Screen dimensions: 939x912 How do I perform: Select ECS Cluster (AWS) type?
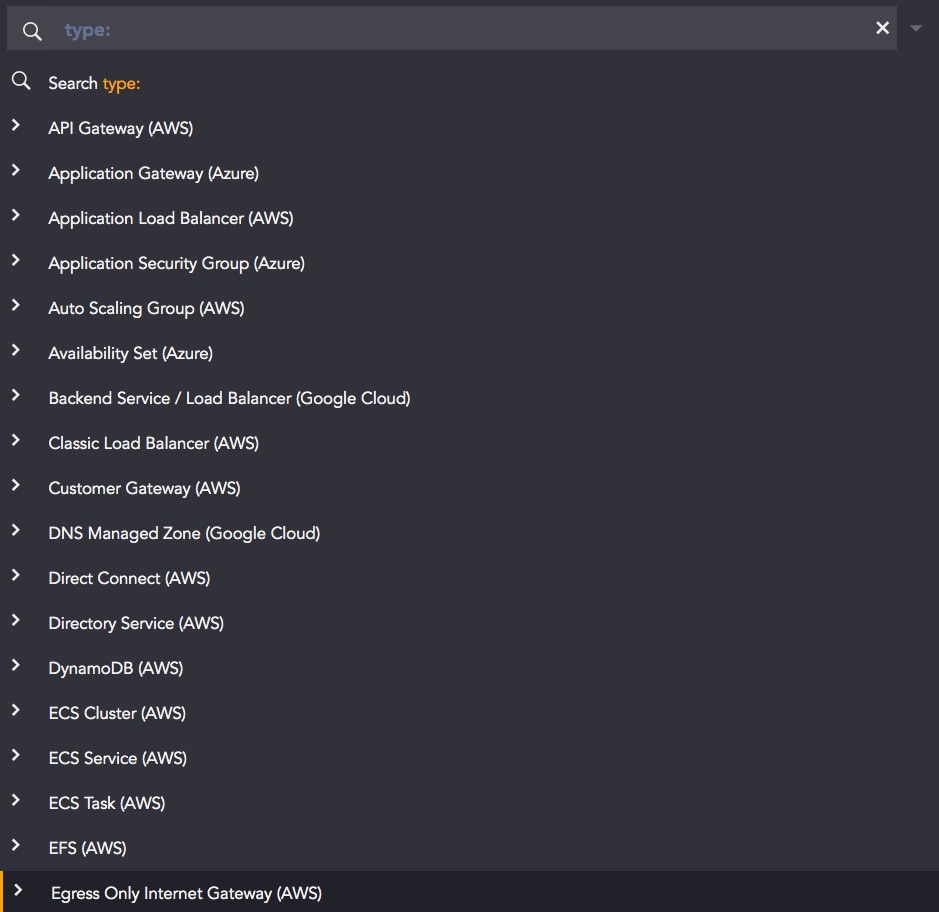[x=117, y=713]
